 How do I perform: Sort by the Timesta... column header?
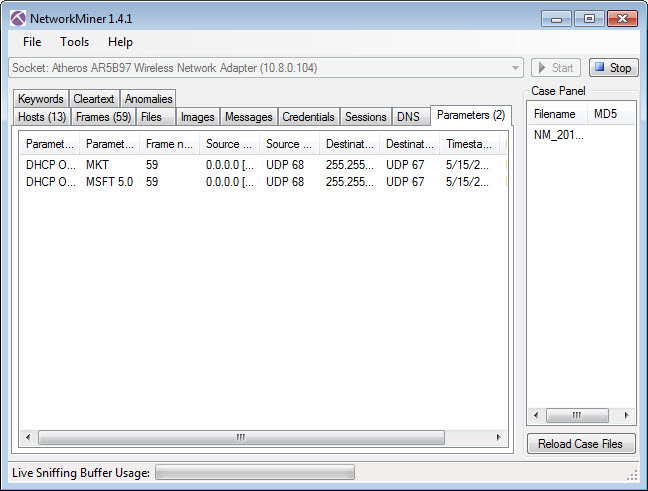pyautogui.click(x=469, y=144)
